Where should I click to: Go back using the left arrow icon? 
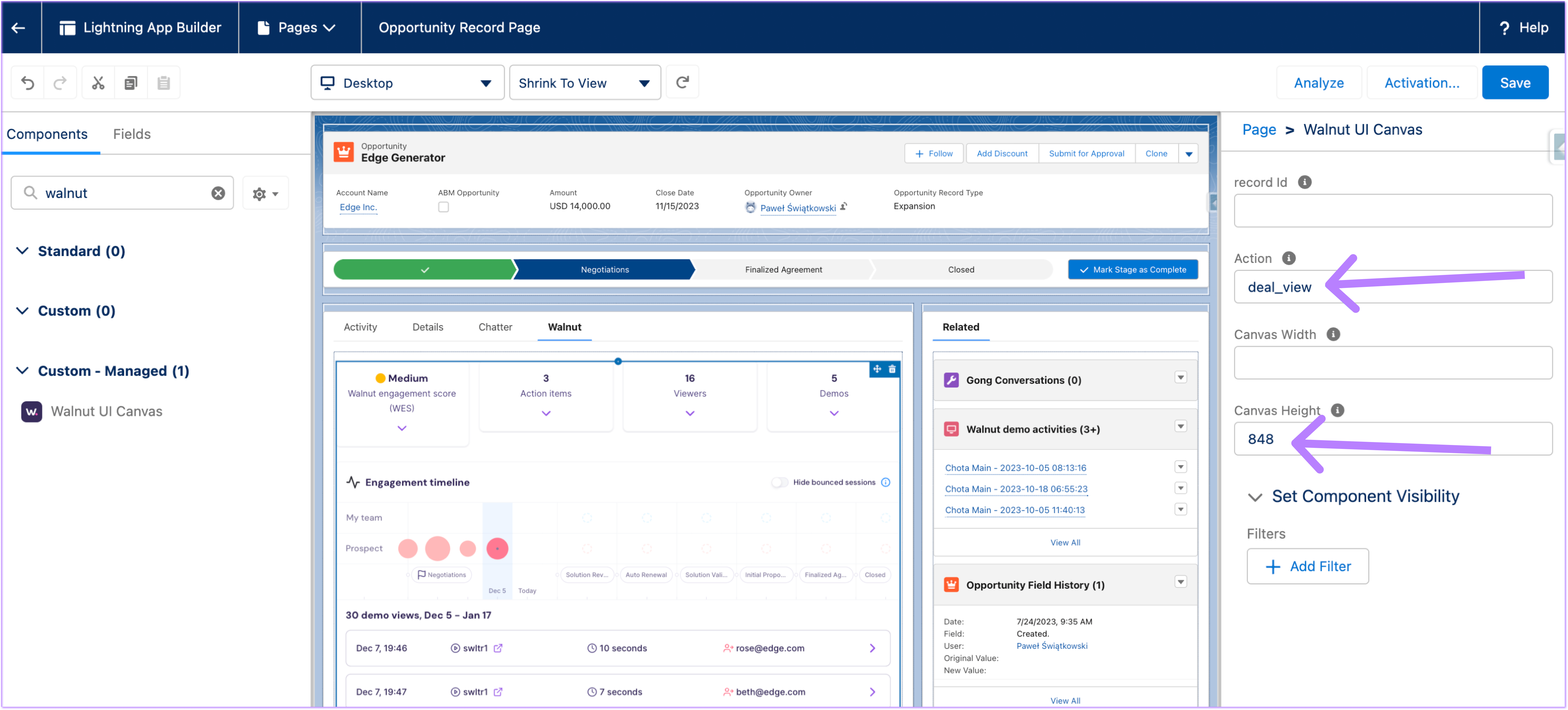[x=18, y=27]
